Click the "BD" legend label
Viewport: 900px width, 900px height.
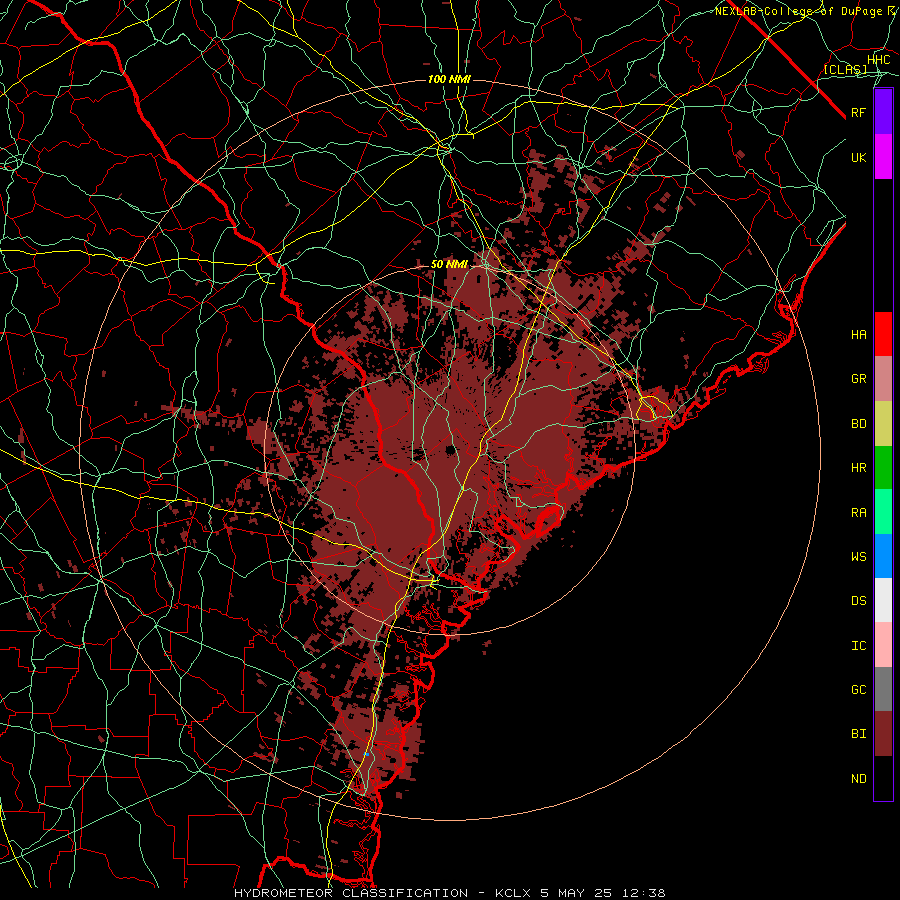tap(859, 424)
